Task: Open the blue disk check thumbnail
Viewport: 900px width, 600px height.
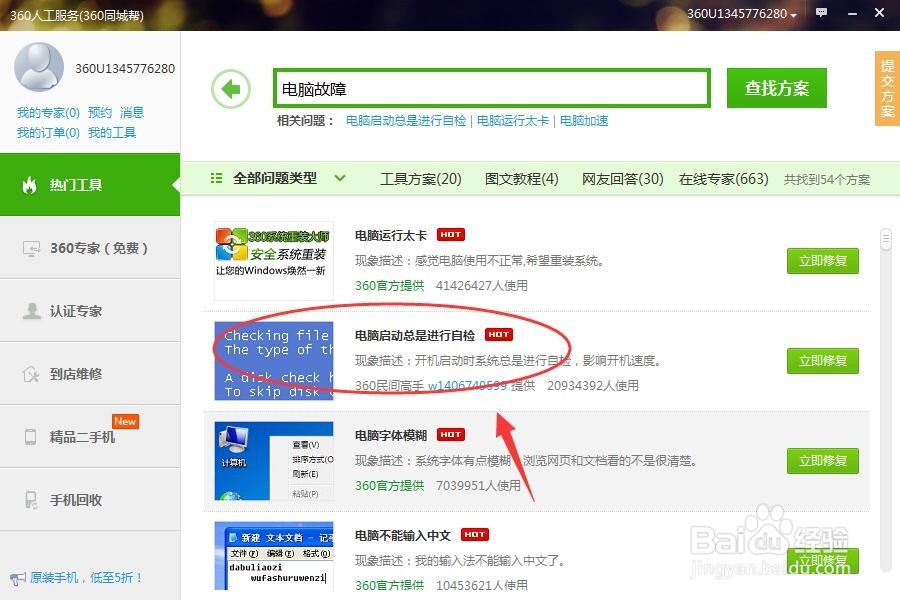Action: point(274,361)
